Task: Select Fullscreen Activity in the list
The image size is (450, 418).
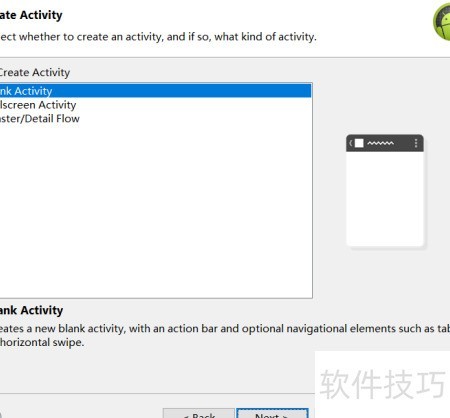Action: pos(156,105)
